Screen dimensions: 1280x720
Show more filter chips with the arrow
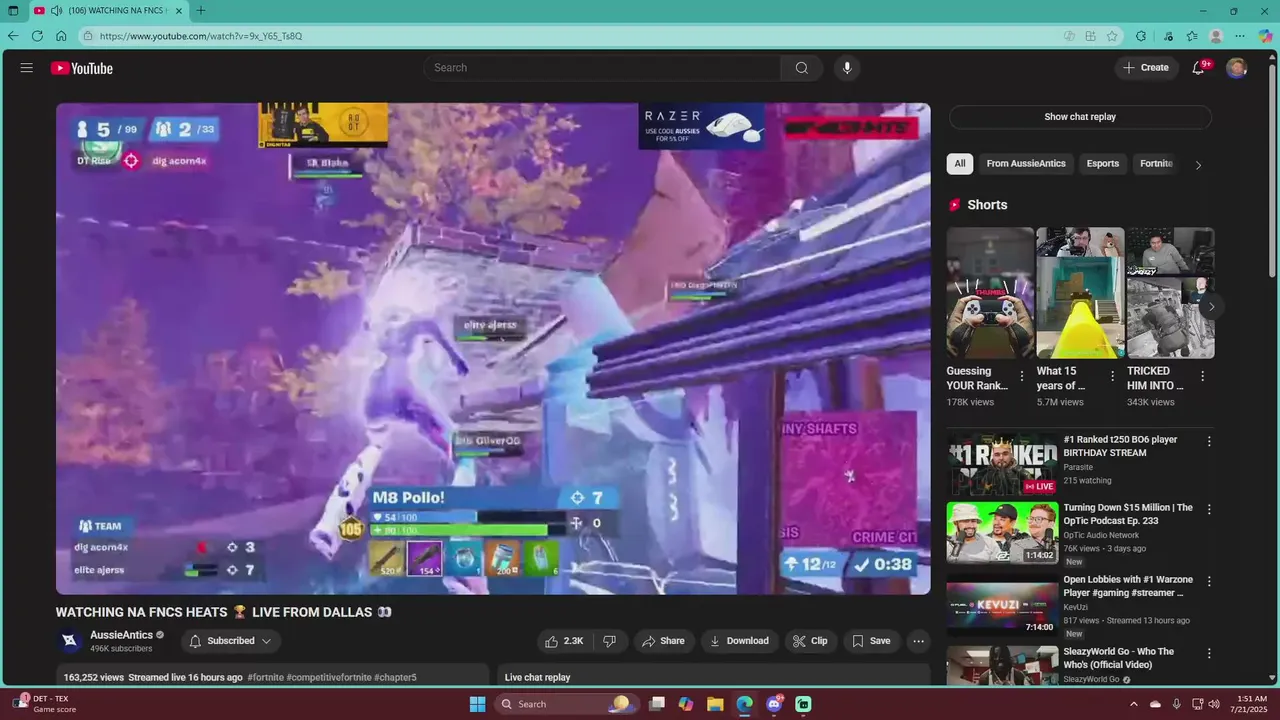[1198, 165]
